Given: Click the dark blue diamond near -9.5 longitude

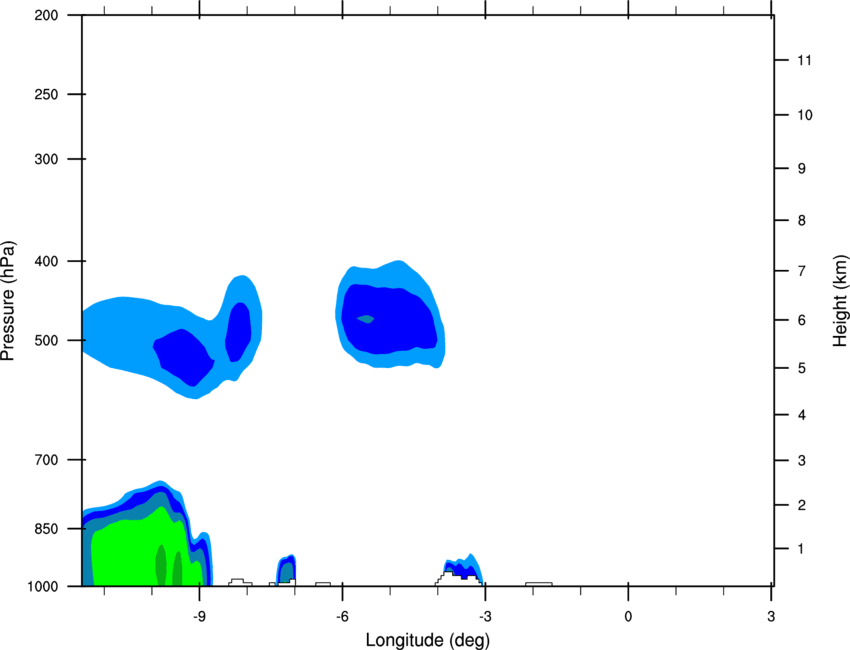Looking at the screenshot, I should 183,358.
